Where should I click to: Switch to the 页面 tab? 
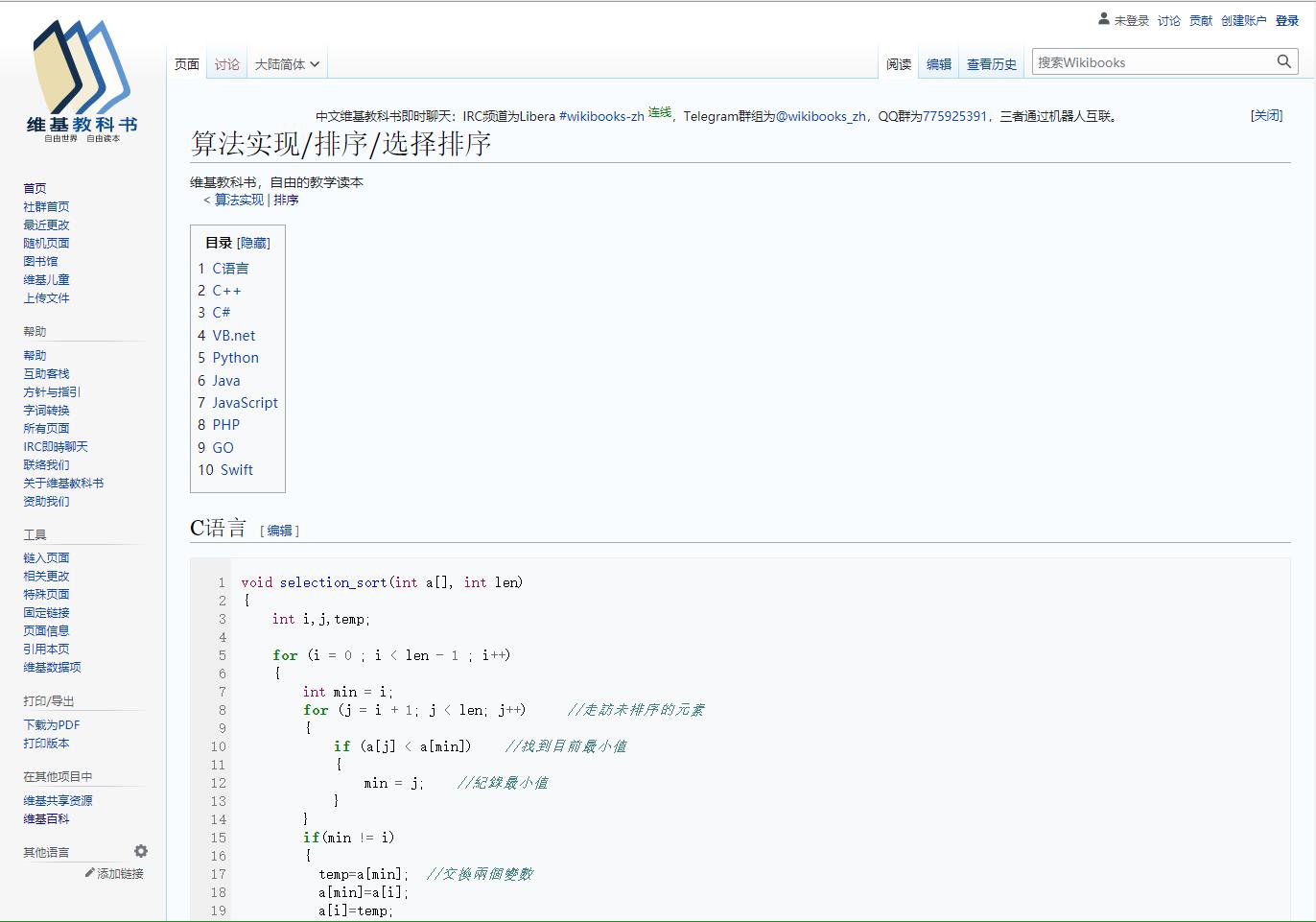187,64
